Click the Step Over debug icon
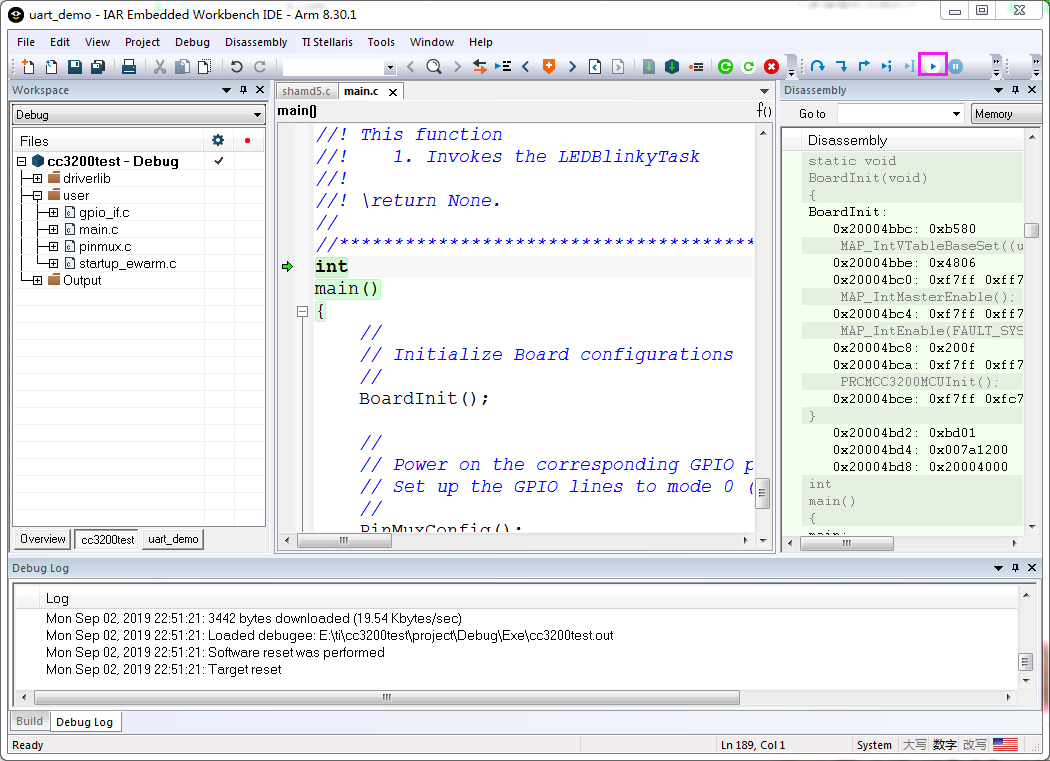 pyautogui.click(x=818, y=66)
